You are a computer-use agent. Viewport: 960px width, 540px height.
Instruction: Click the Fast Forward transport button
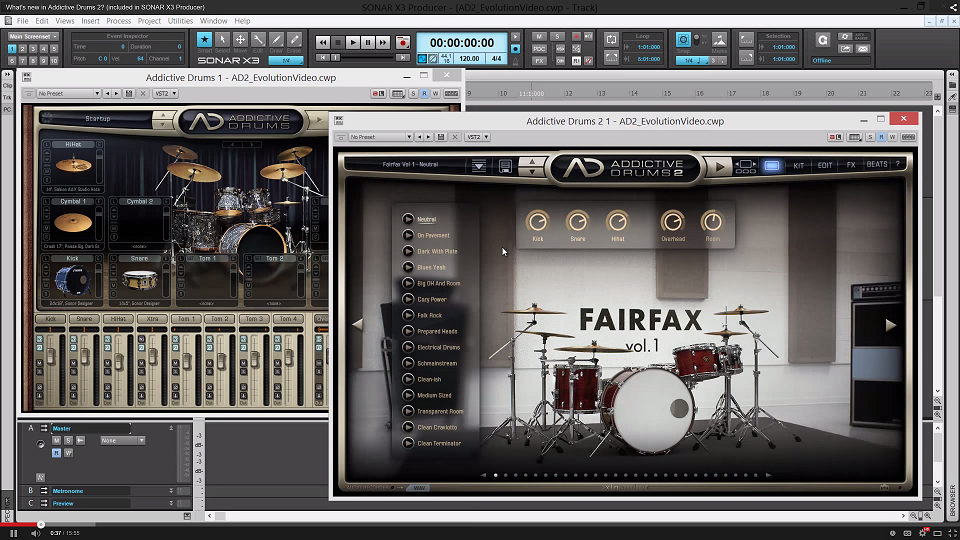383,43
